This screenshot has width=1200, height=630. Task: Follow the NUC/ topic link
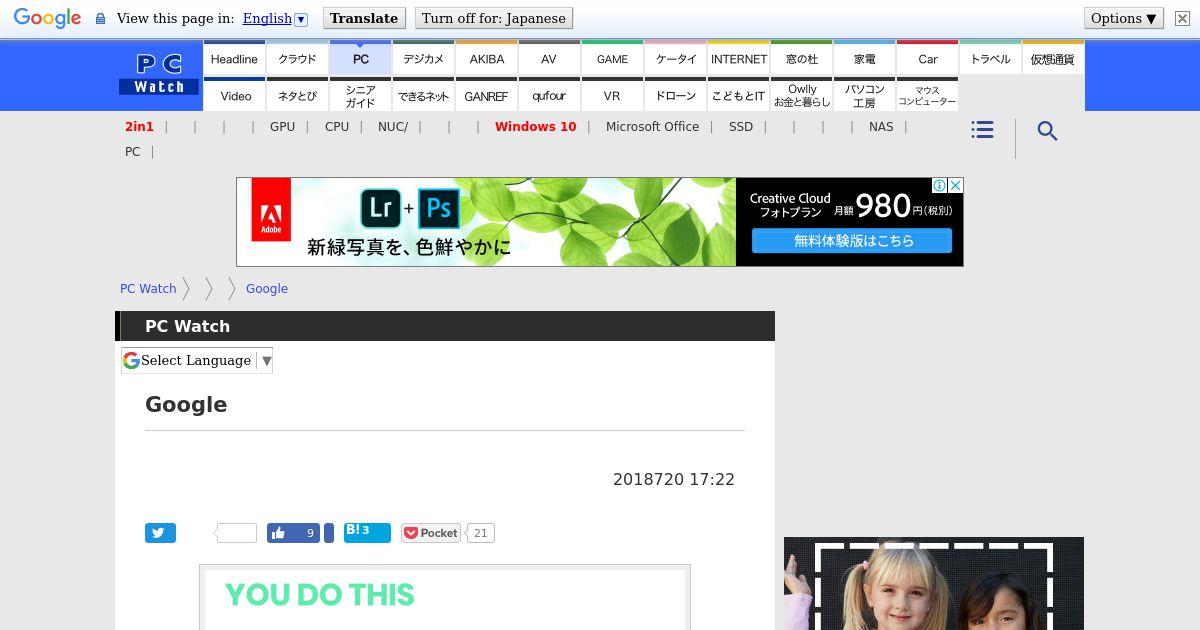393,126
